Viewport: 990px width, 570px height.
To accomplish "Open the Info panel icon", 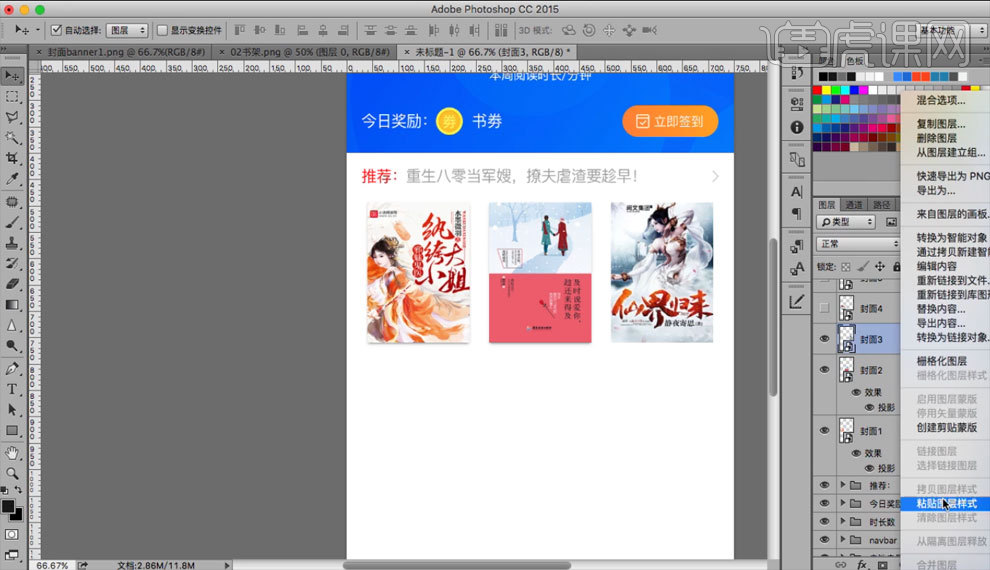I will (x=797, y=128).
